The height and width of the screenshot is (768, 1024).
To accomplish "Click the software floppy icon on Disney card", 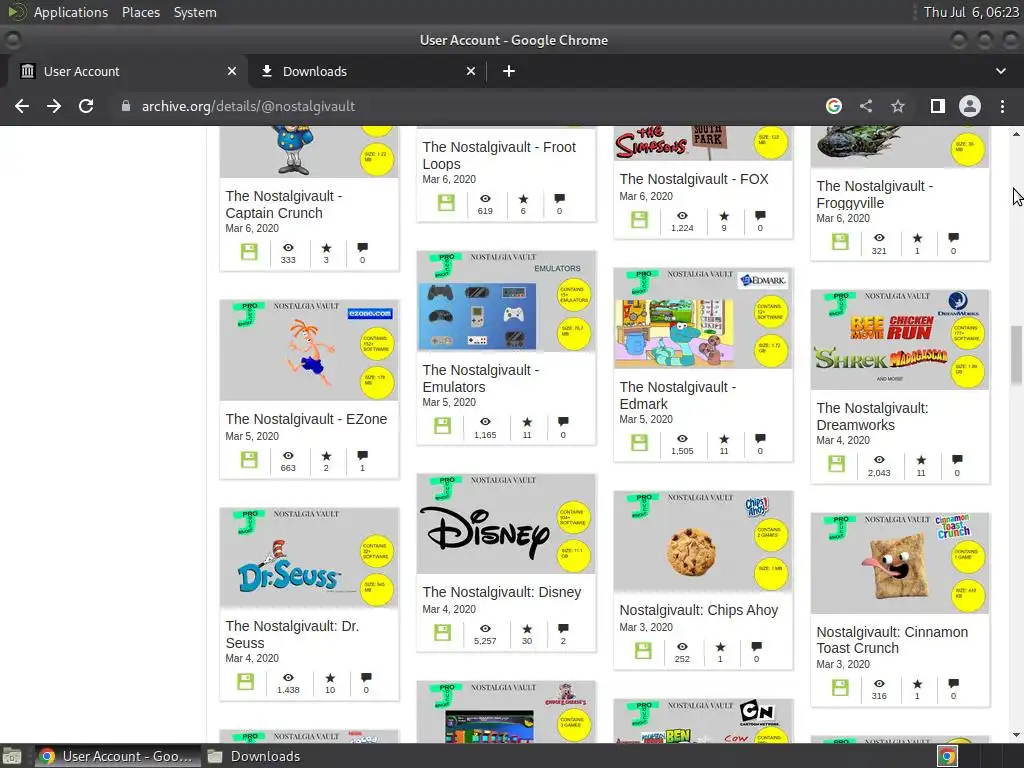I will tap(442, 632).
